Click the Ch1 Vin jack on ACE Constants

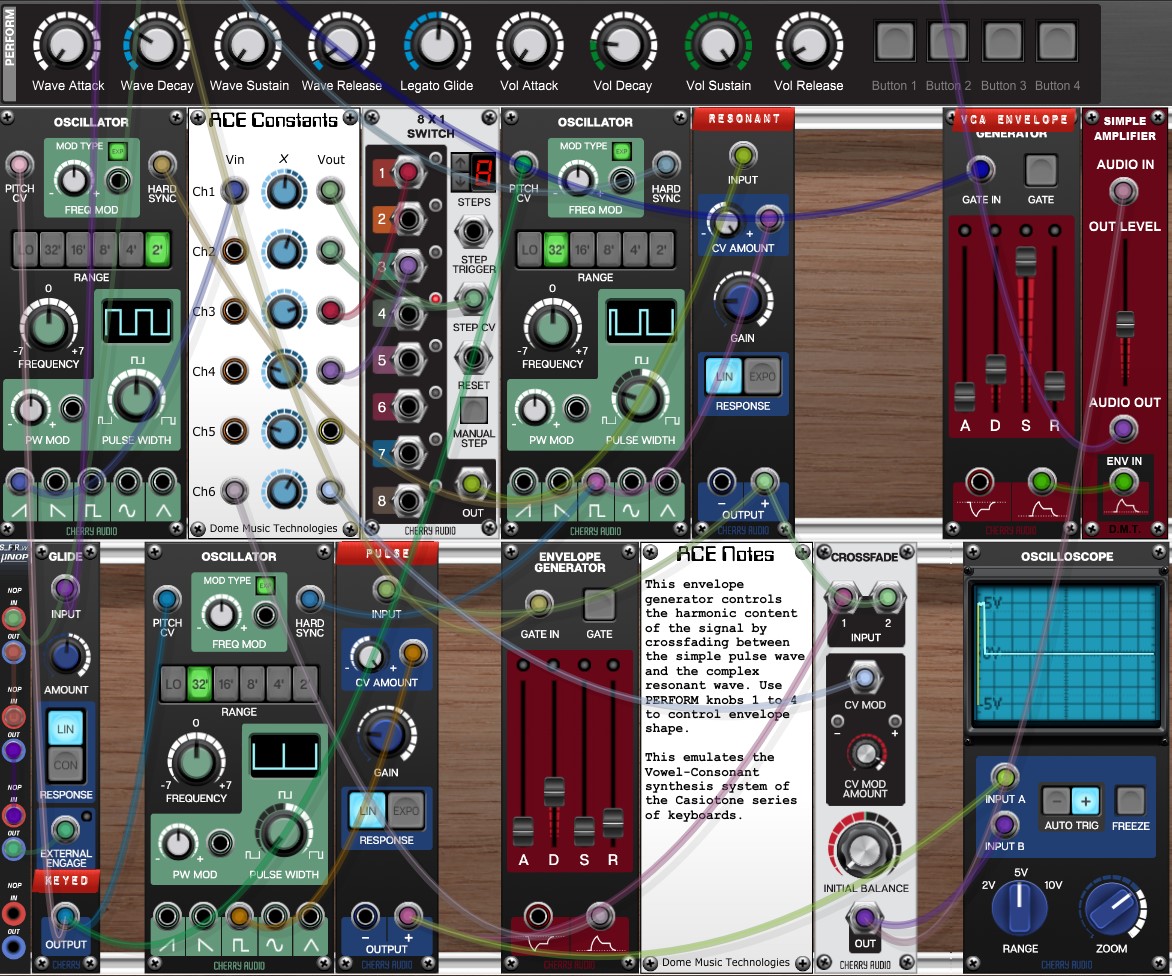(234, 191)
